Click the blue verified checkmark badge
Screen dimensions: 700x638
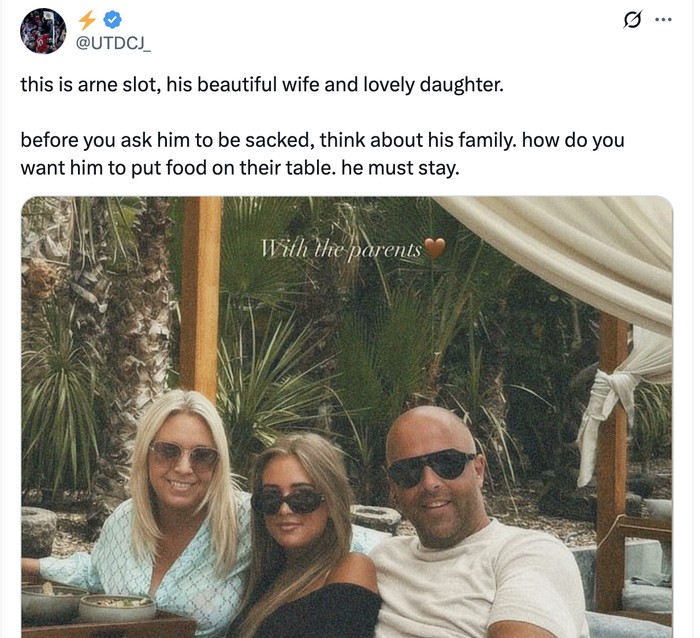[112, 19]
